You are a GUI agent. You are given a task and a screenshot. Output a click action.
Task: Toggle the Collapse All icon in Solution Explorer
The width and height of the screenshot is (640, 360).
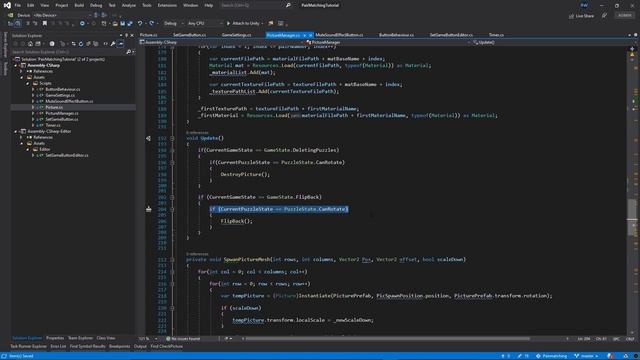[88, 44]
